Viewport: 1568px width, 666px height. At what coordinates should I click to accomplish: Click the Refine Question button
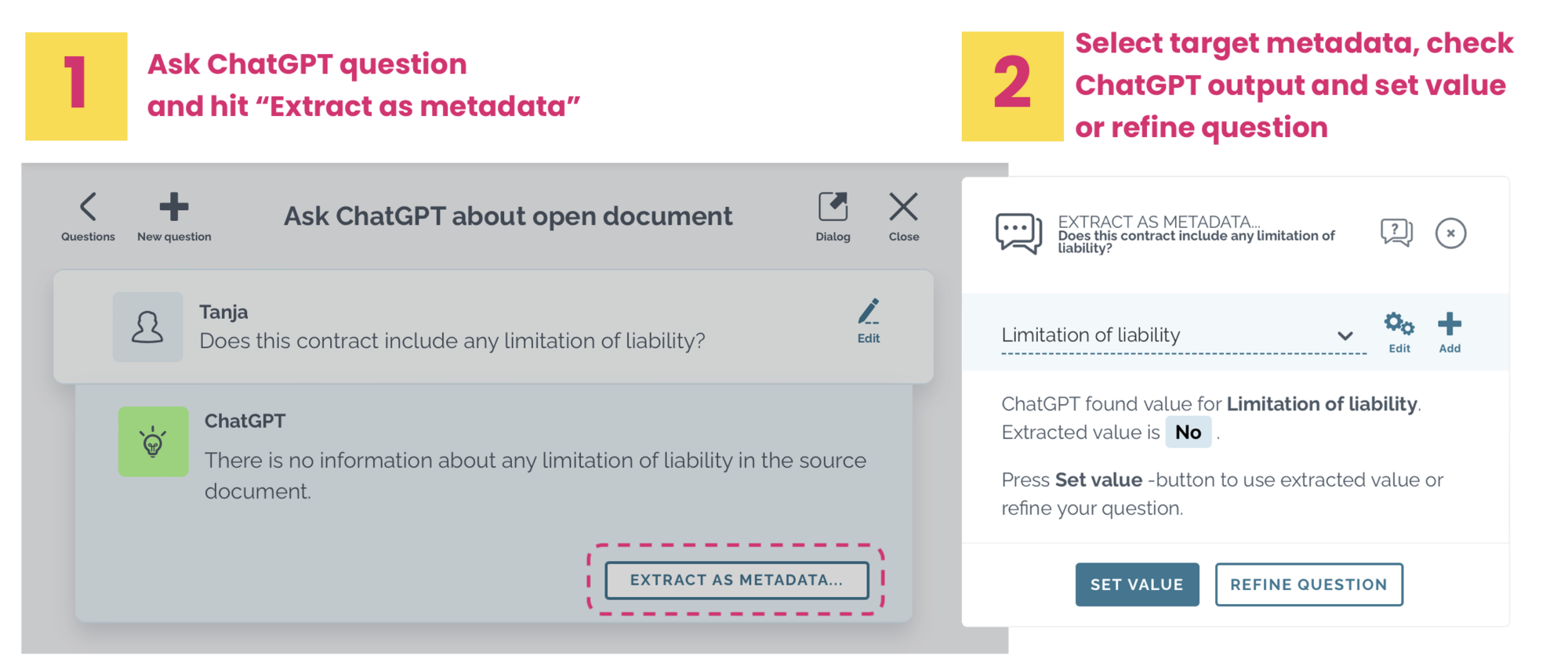1308,585
